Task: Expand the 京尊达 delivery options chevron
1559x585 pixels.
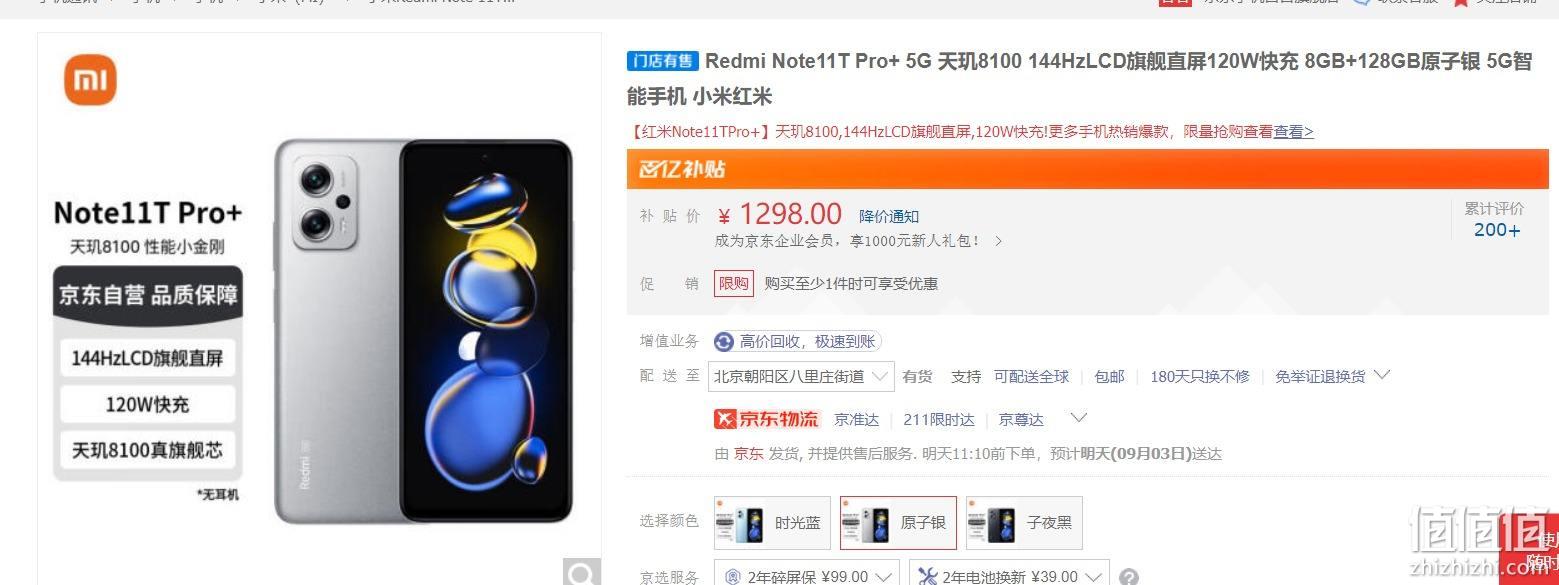Action: [x=1078, y=418]
